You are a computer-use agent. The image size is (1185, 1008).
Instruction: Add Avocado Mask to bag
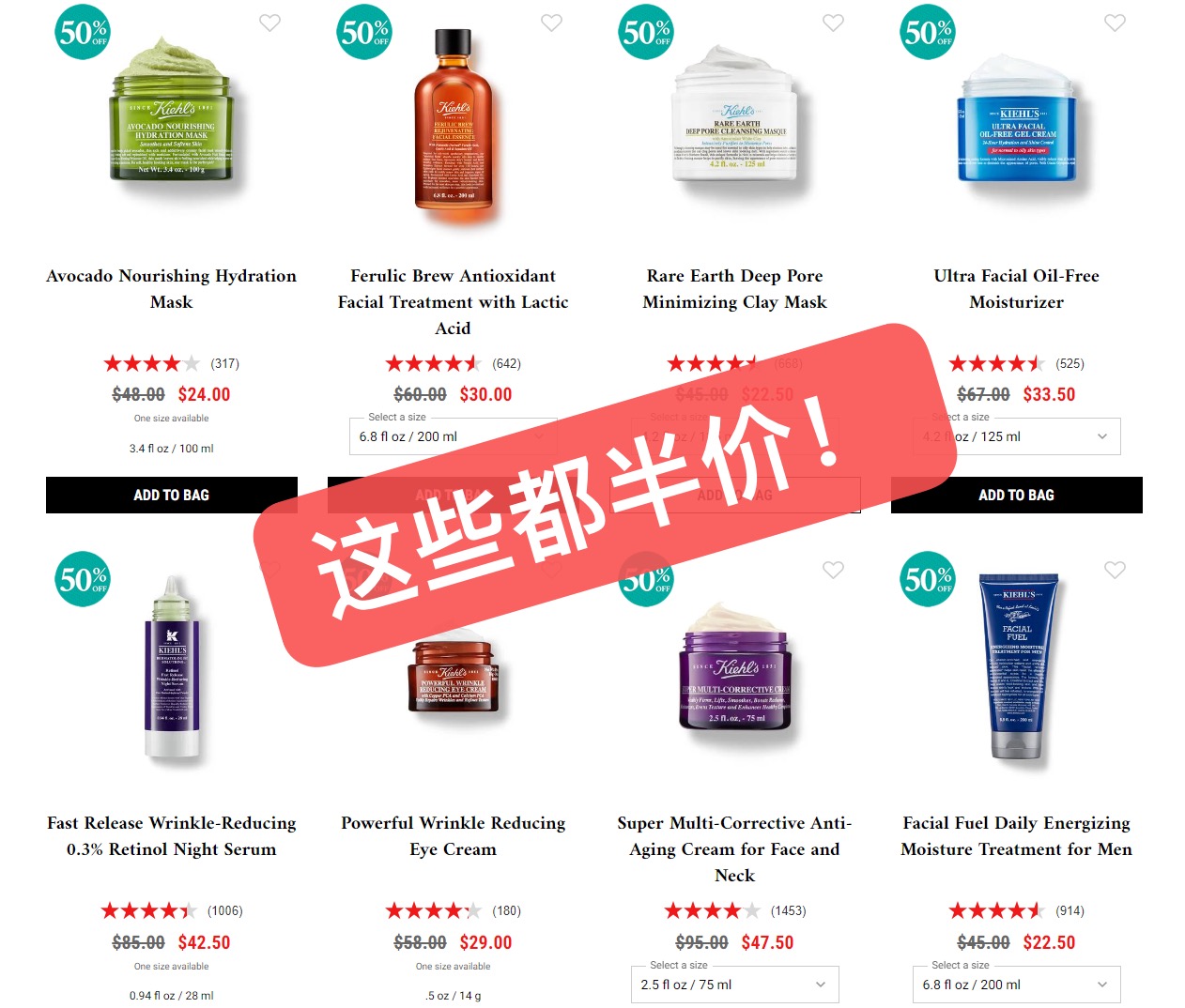pyautogui.click(x=172, y=495)
